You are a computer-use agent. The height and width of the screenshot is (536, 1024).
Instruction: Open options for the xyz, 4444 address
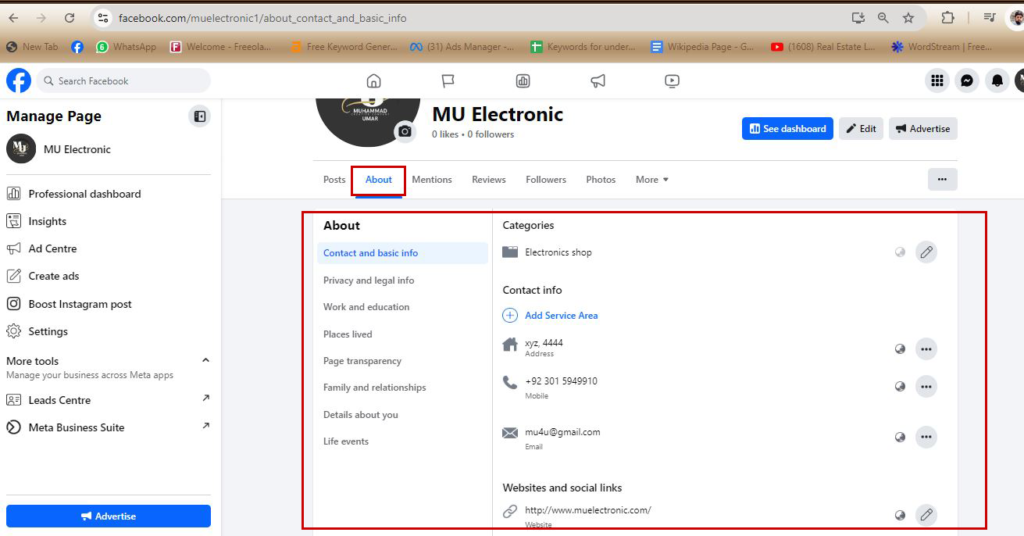[926, 349]
